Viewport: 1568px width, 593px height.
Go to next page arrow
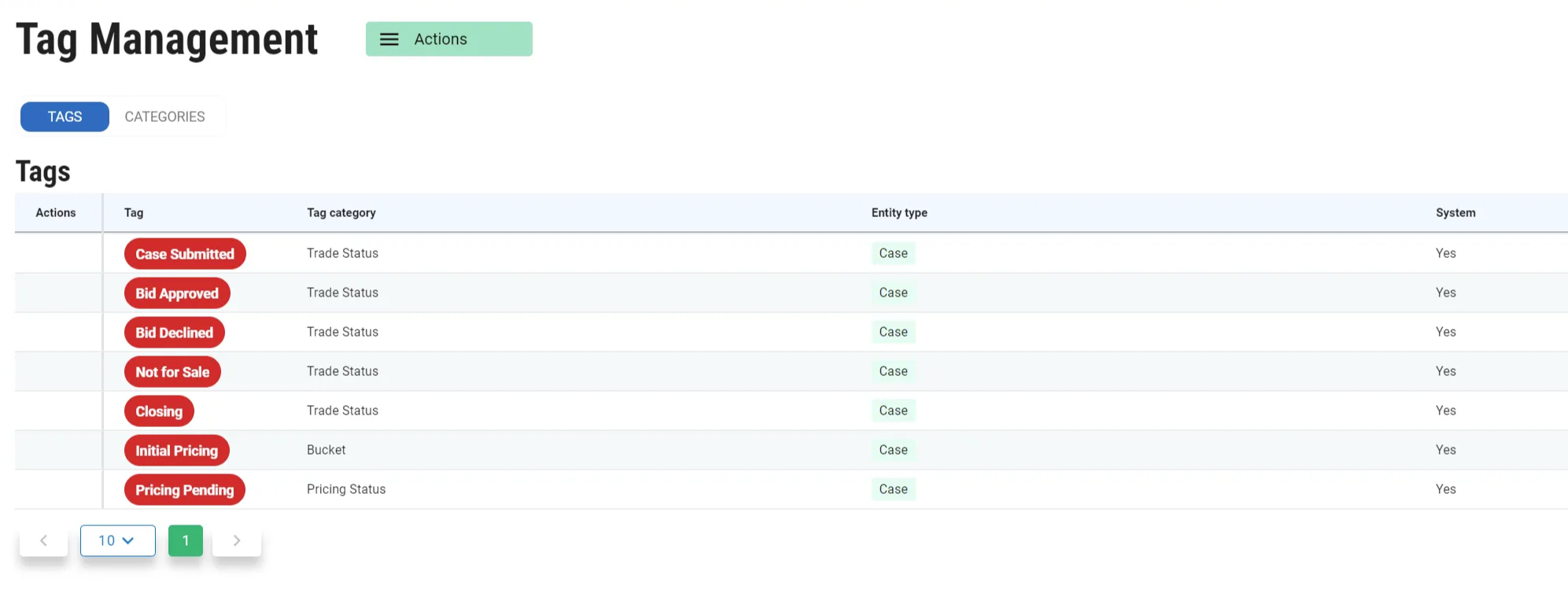coord(236,540)
